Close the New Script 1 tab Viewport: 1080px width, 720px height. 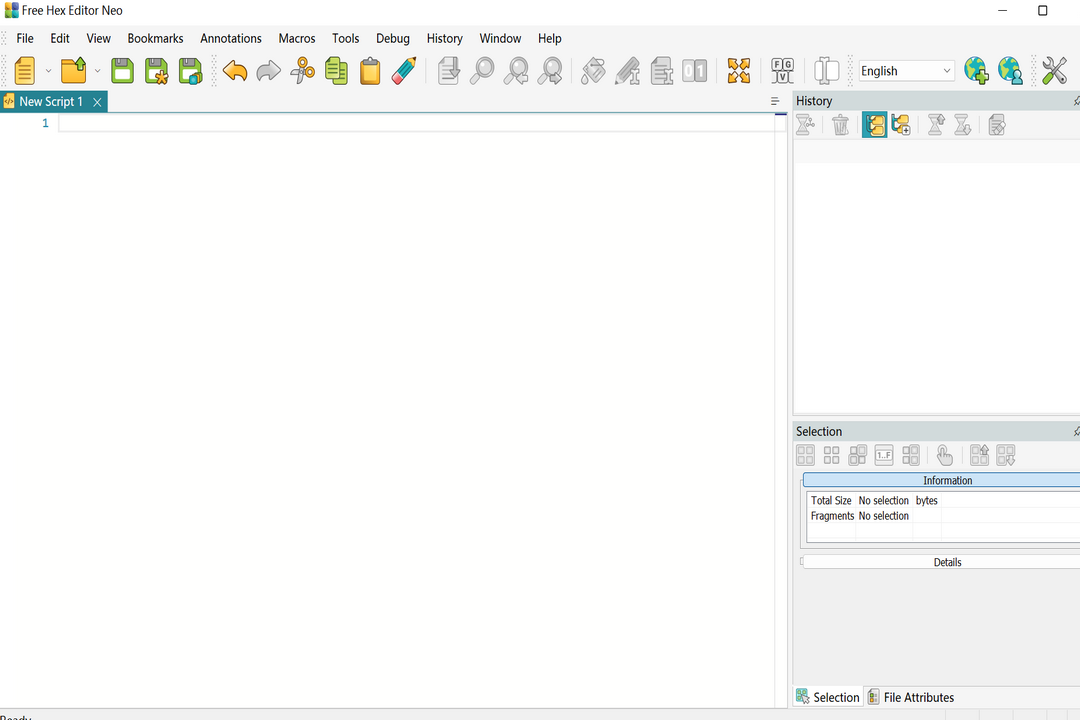click(97, 101)
